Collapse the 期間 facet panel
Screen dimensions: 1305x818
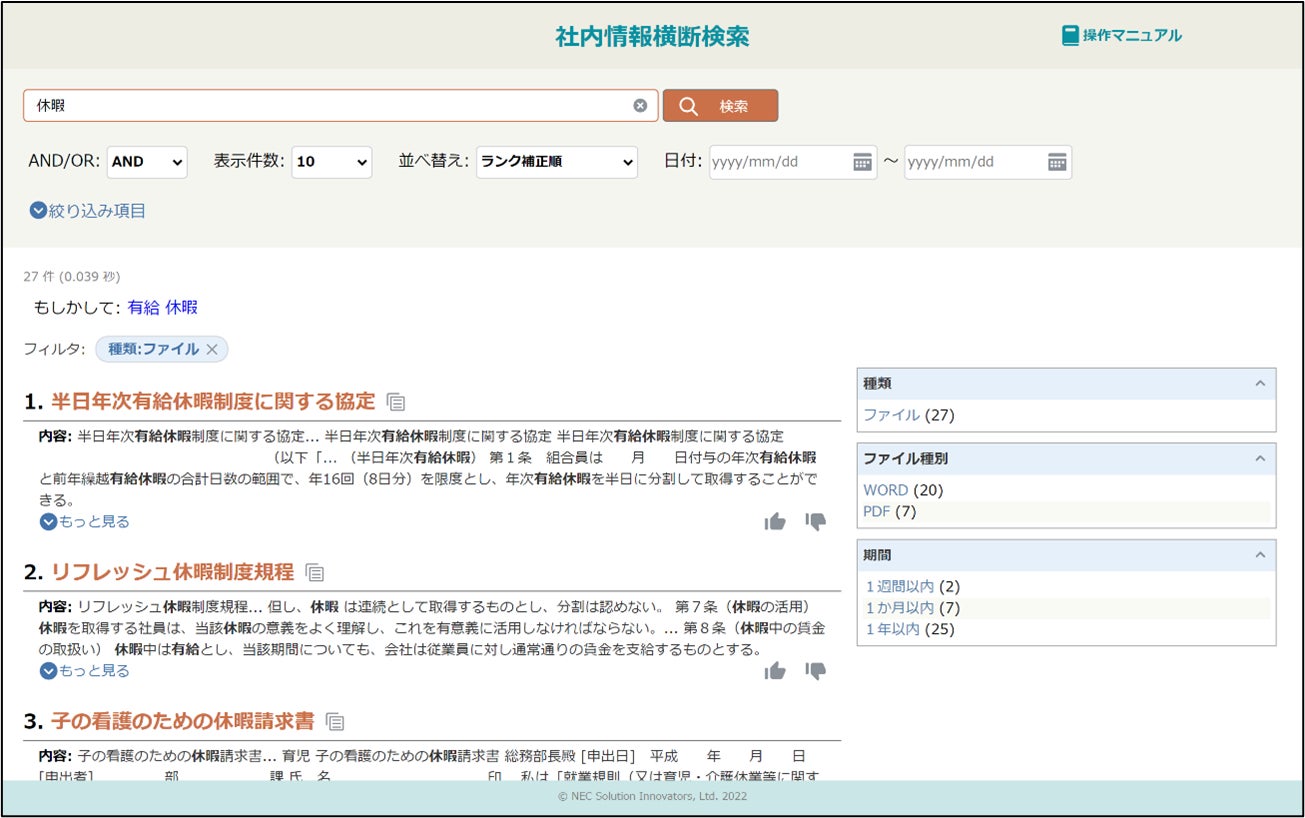1260,555
